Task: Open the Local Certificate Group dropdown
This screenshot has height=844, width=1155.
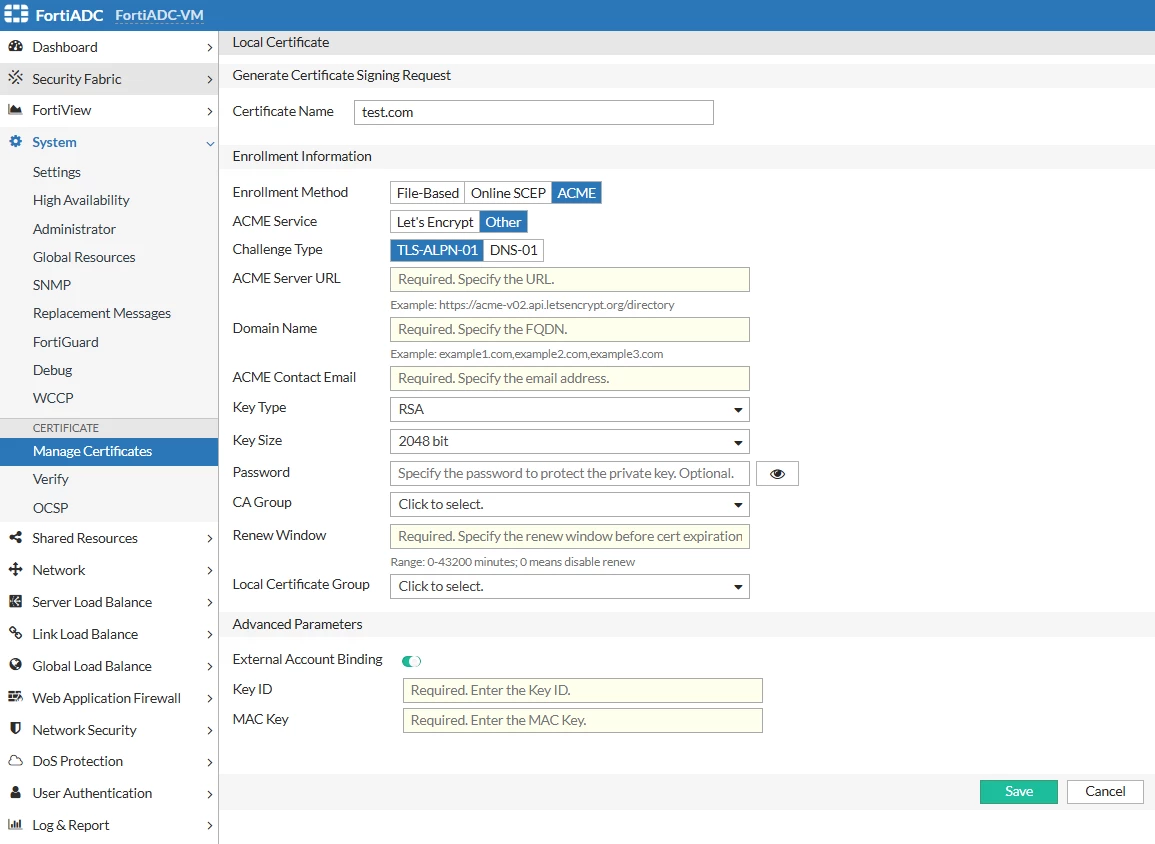Action: click(569, 587)
